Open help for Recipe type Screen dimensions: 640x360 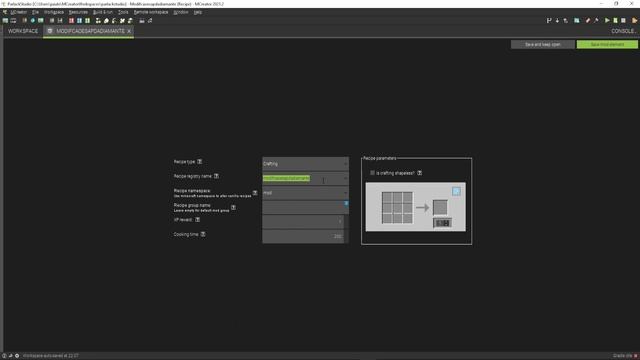[200, 162]
